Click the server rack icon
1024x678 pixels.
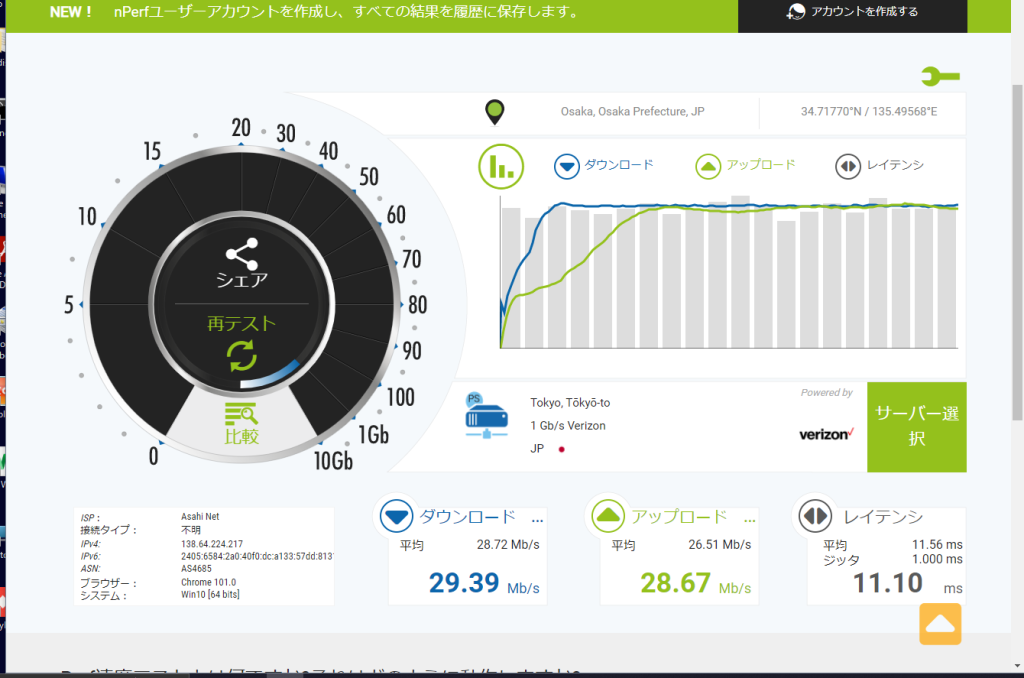click(487, 415)
